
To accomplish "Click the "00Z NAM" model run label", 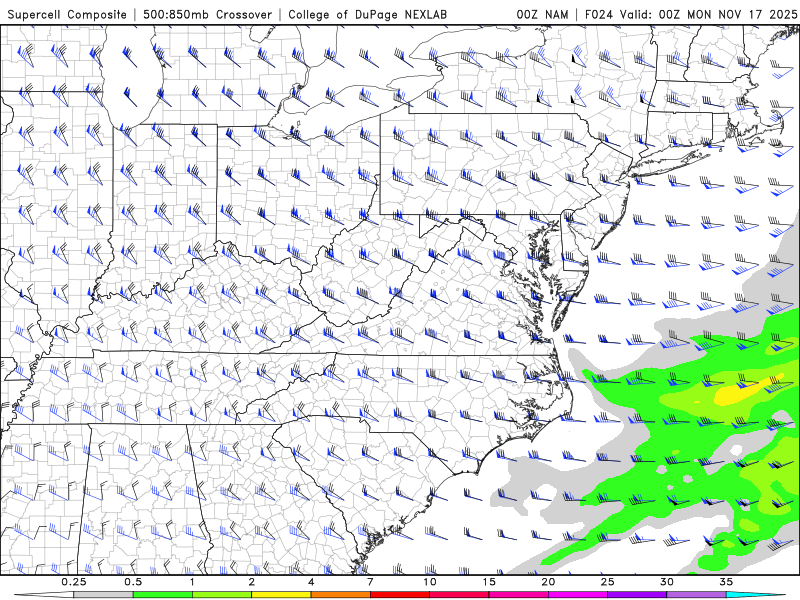I will pyautogui.click(x=542, y=14).
